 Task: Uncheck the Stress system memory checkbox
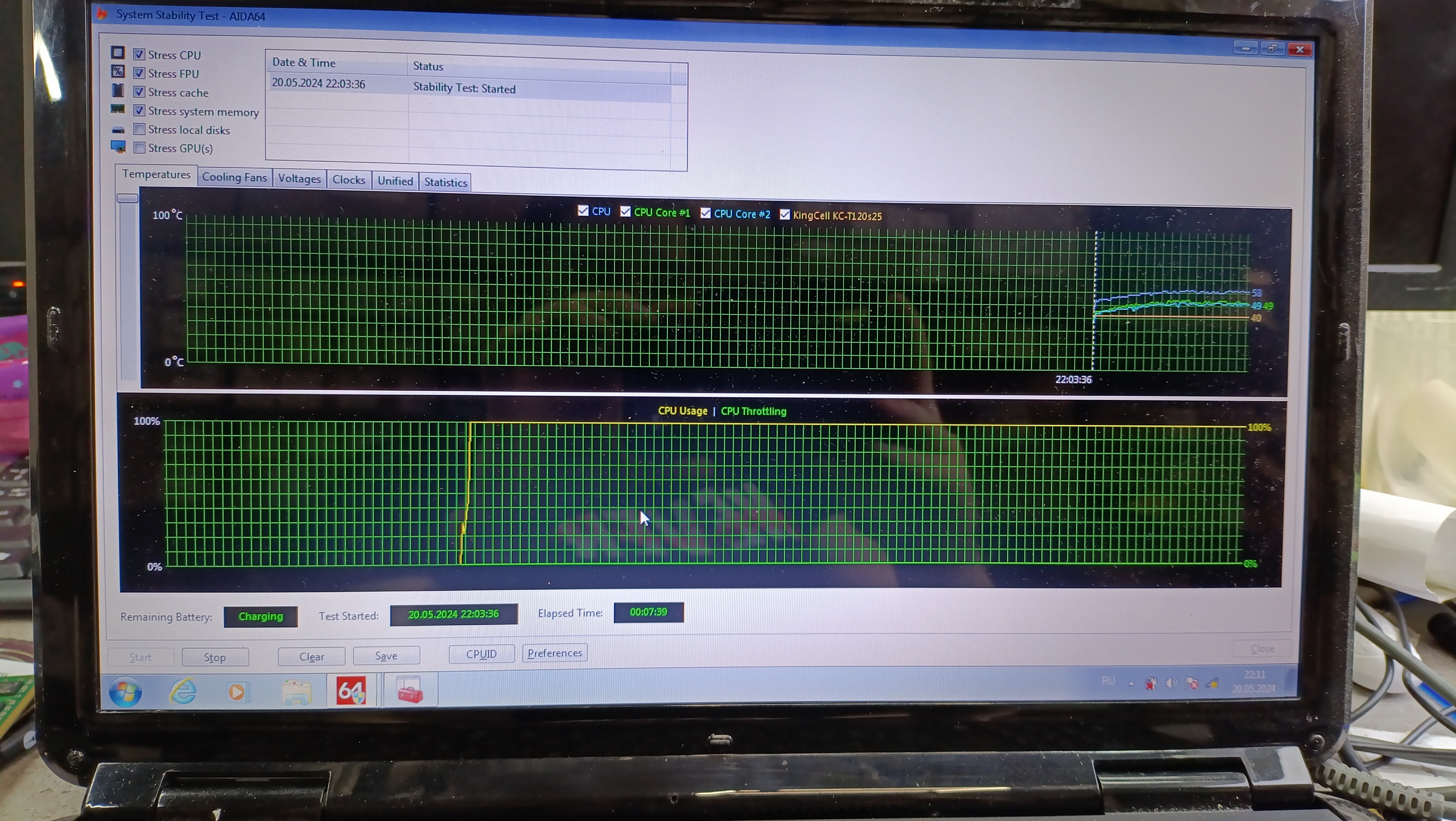pyautogui.click(x=139, y=110)
